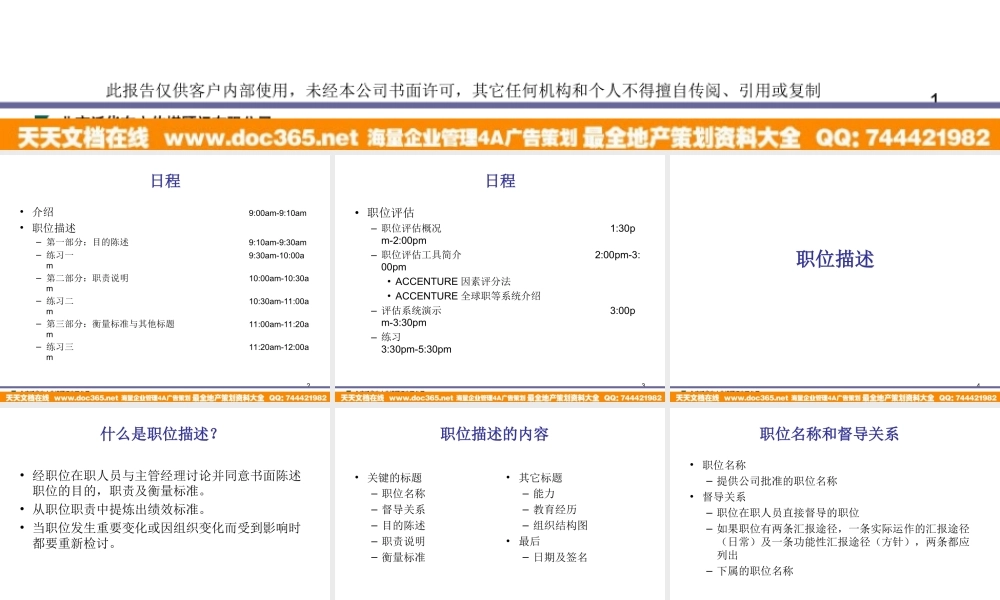Select the 教育经历 sub-item

[555, 509]
